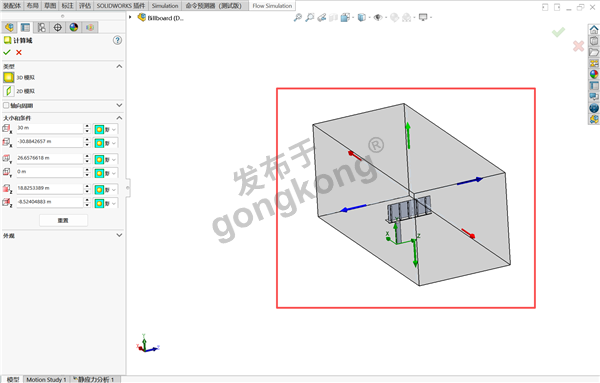Expand the axial periodicity section chevron
Viewport: 600px width, 383px height.
[x=119, y=105]
